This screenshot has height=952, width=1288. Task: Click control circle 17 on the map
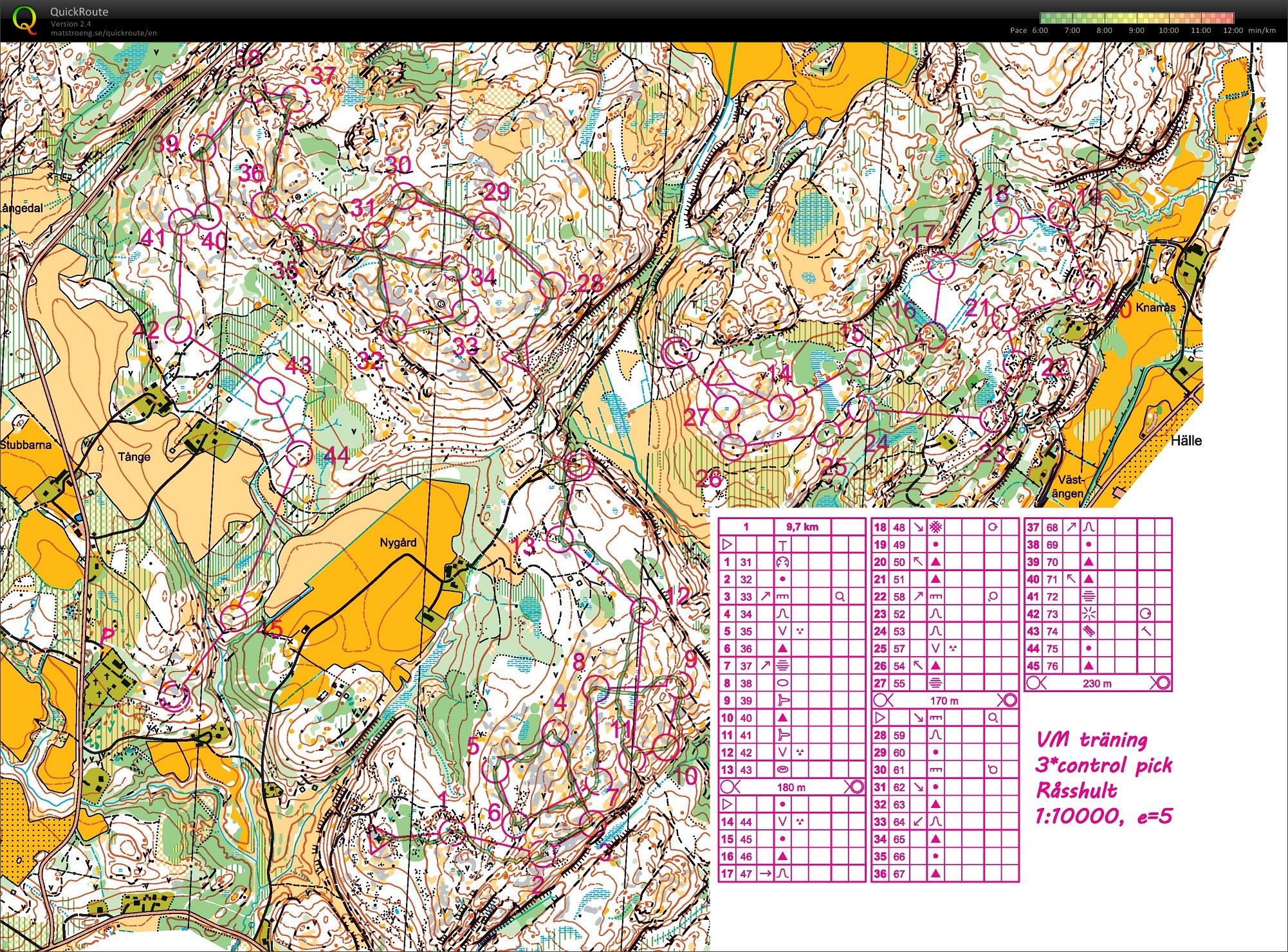941,268
